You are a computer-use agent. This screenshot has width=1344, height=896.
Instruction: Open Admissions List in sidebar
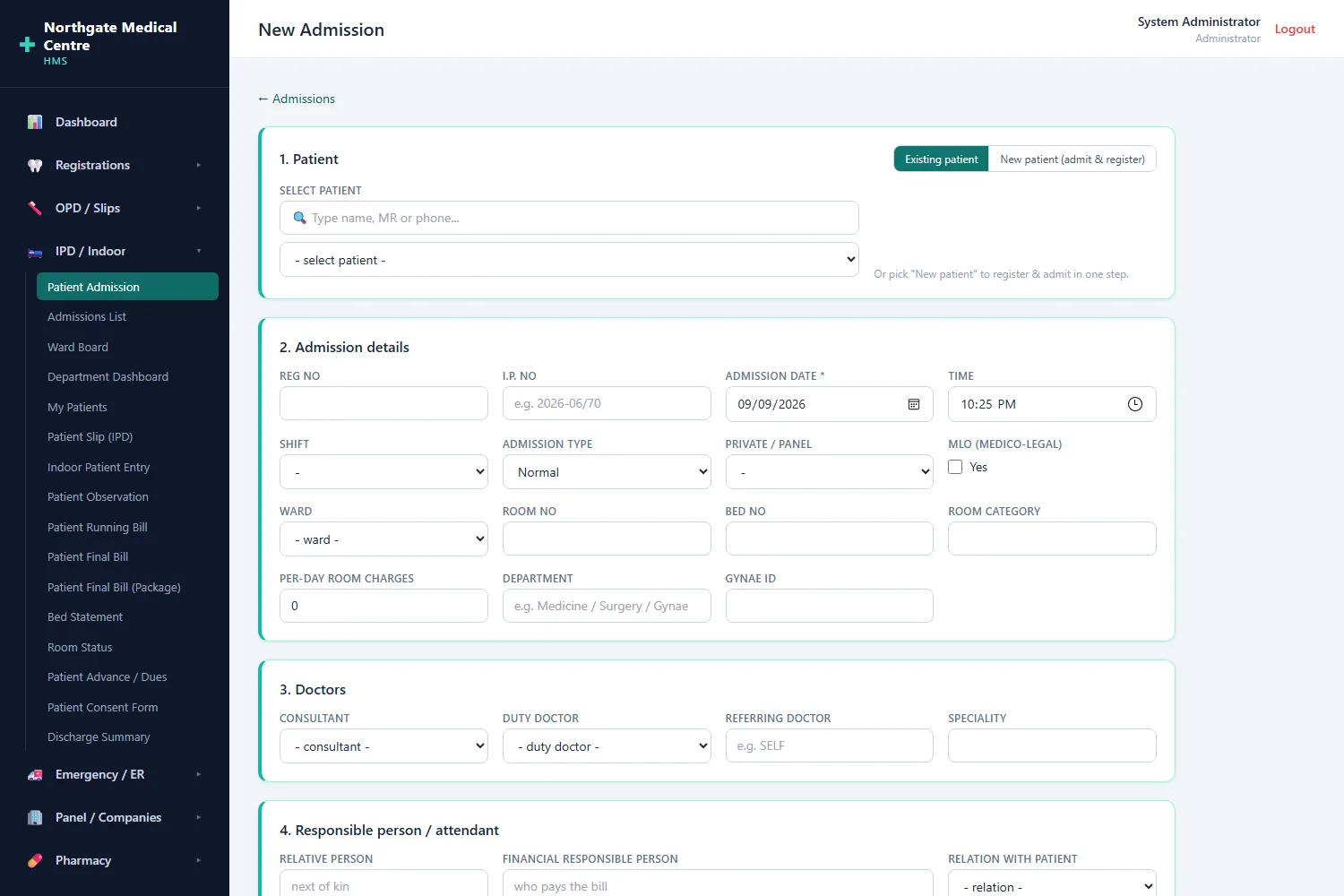[87, 316]
